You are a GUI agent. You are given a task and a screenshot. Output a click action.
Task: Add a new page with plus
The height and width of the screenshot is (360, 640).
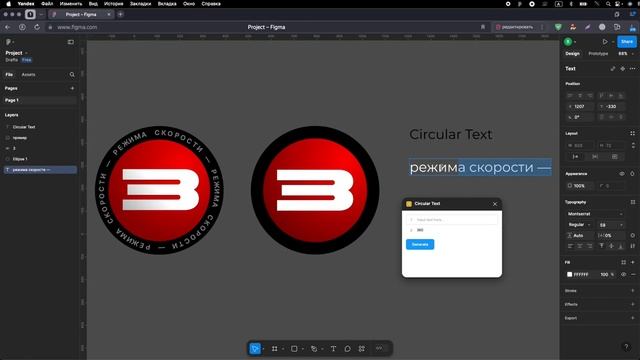click(x=72, y=88)
